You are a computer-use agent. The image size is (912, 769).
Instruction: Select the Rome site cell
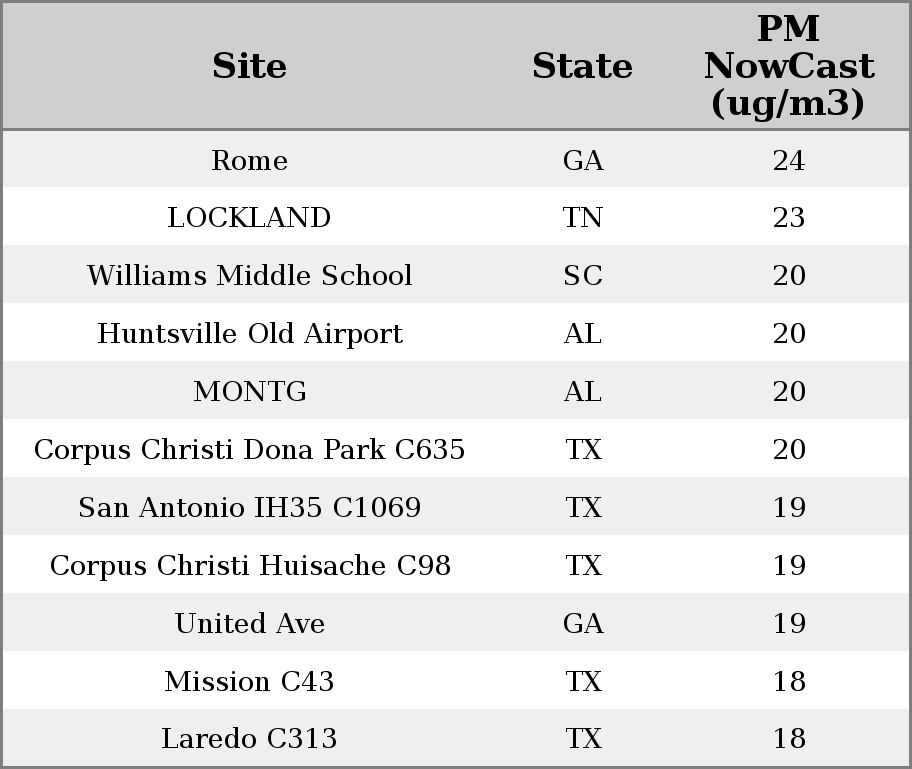(249, 161)
